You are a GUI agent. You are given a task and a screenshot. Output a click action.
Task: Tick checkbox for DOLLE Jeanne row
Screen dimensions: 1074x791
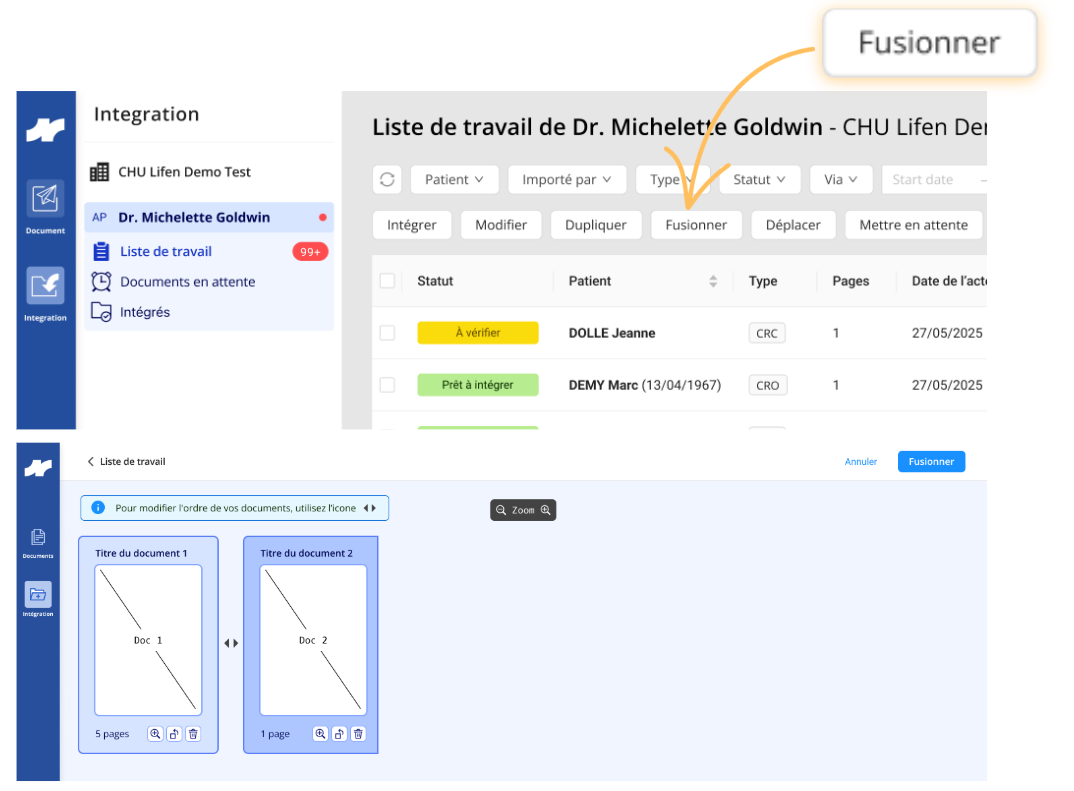tap(387, 333)
